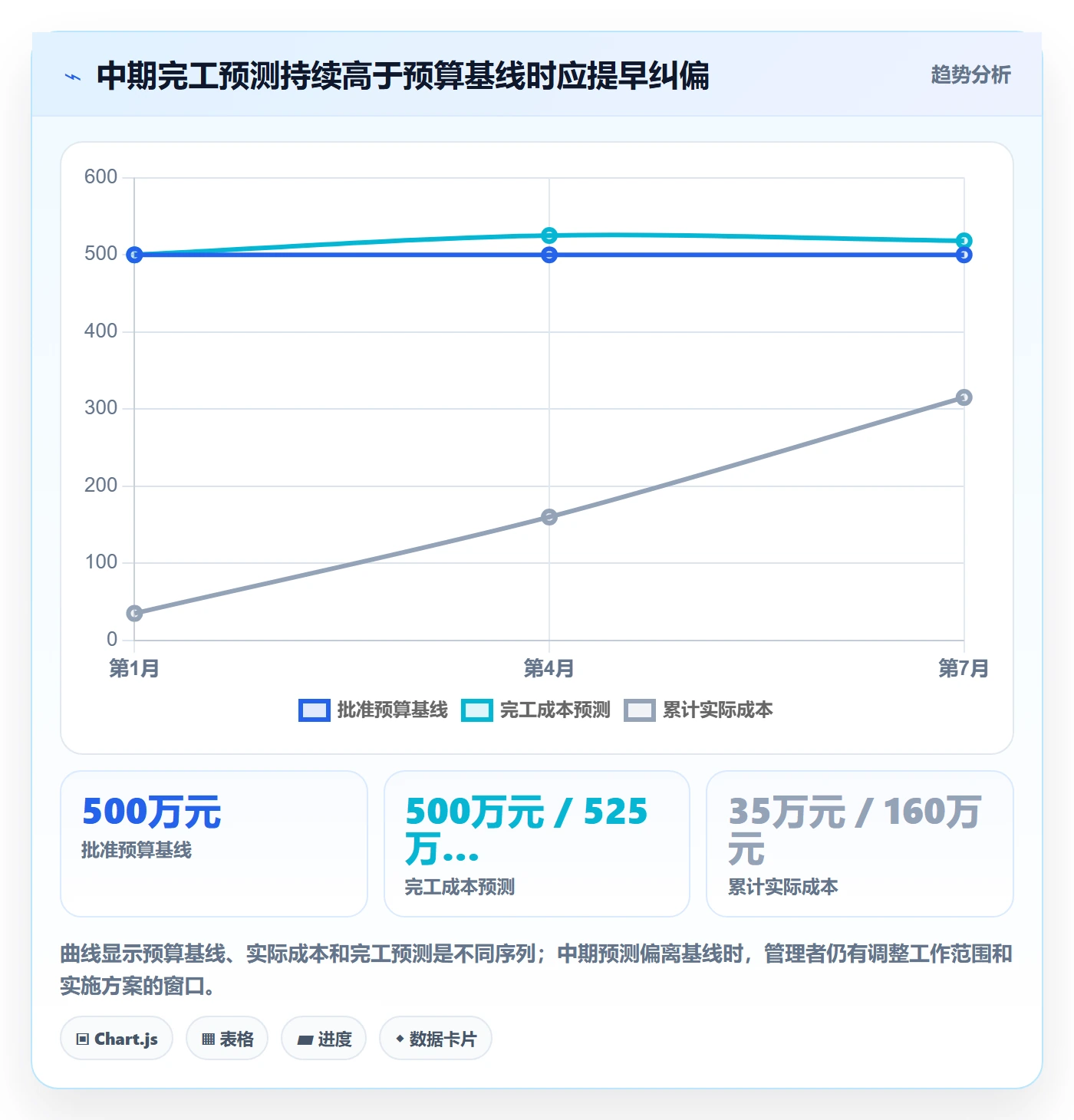This screenshot has width=1074, height=1120.
Task: Click the bar icon on the 进度 tag
Action: (x=305, y=1040)
